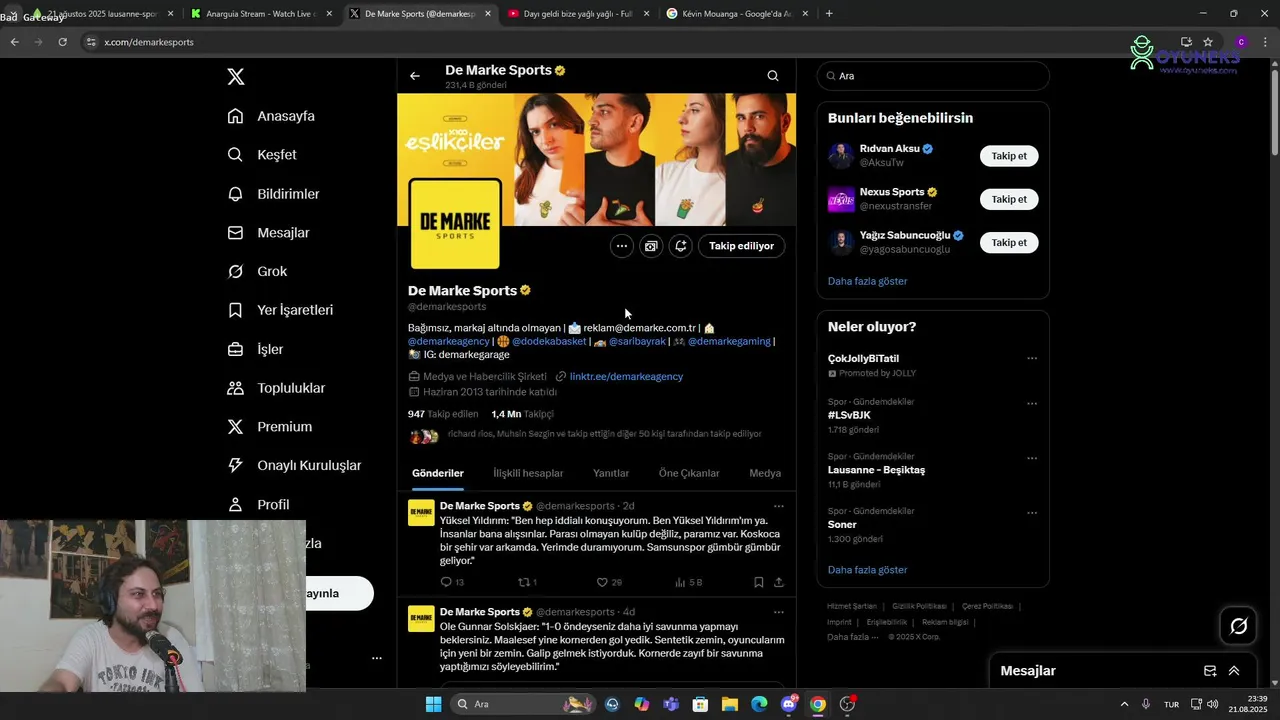The image size is (1280, 720).
Task: Reply to the Yüksel Yıldırım post
Action: [446, 582]
